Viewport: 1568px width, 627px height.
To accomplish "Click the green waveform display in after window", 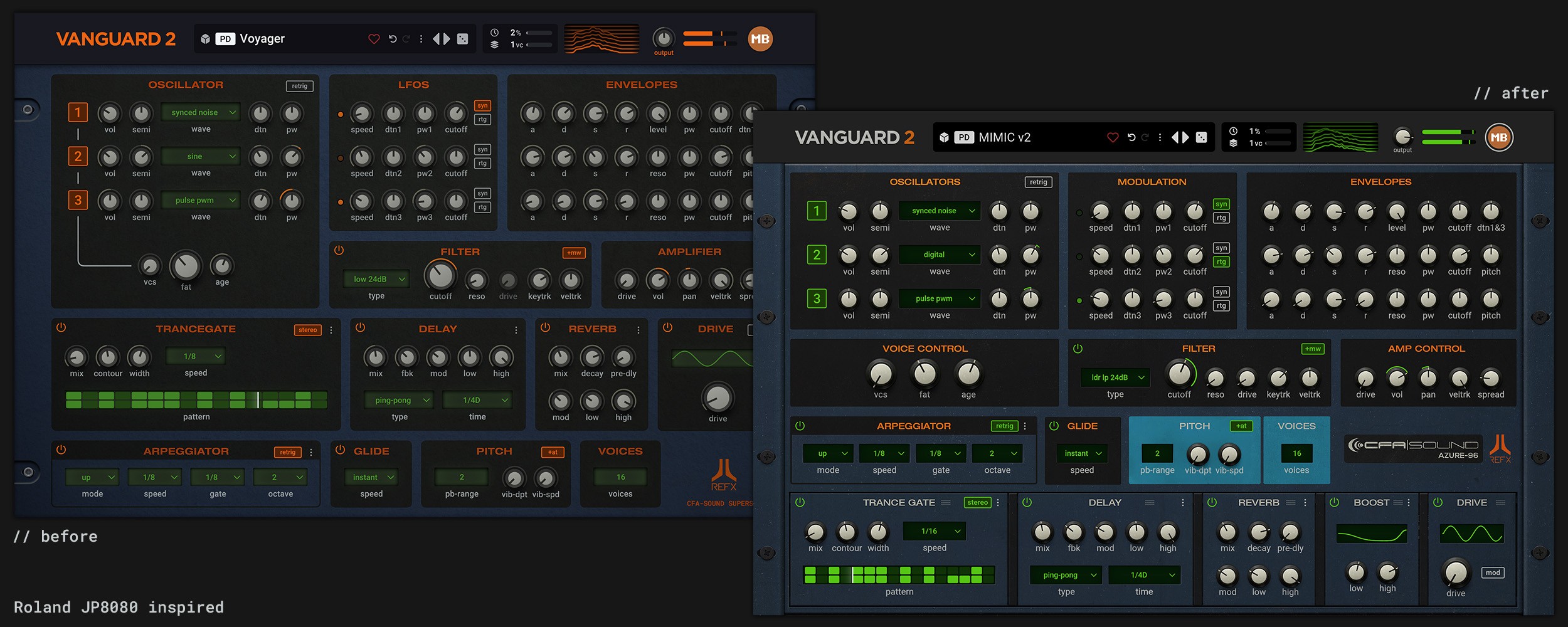I will (x=1340, y=137).
